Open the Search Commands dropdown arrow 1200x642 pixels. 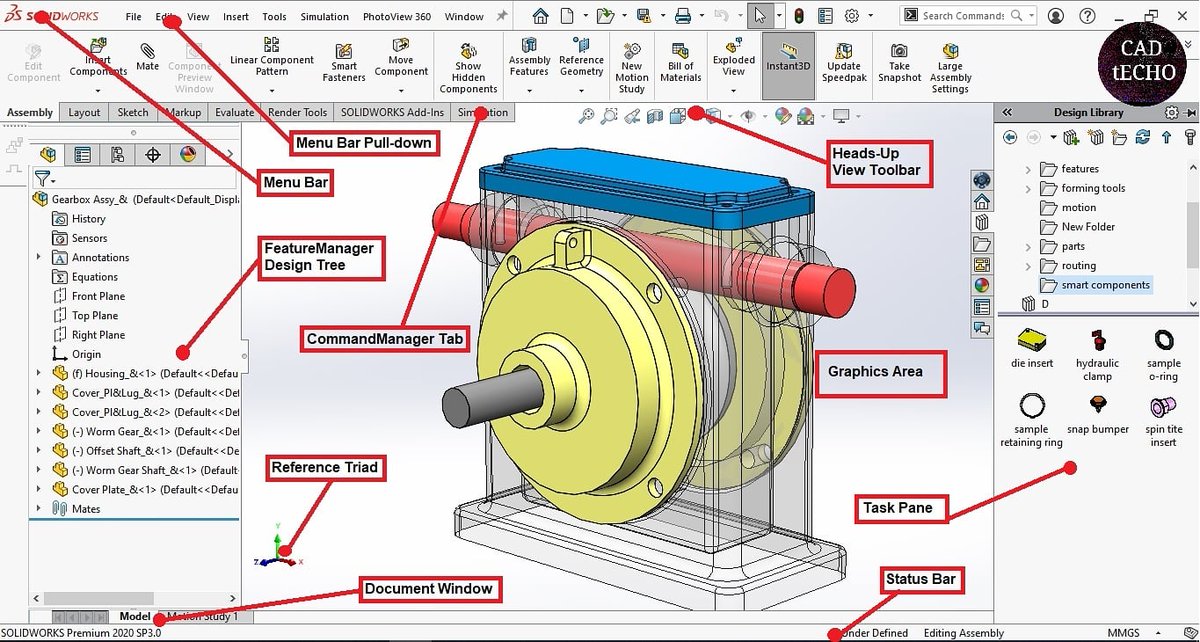pos(1030,16)
